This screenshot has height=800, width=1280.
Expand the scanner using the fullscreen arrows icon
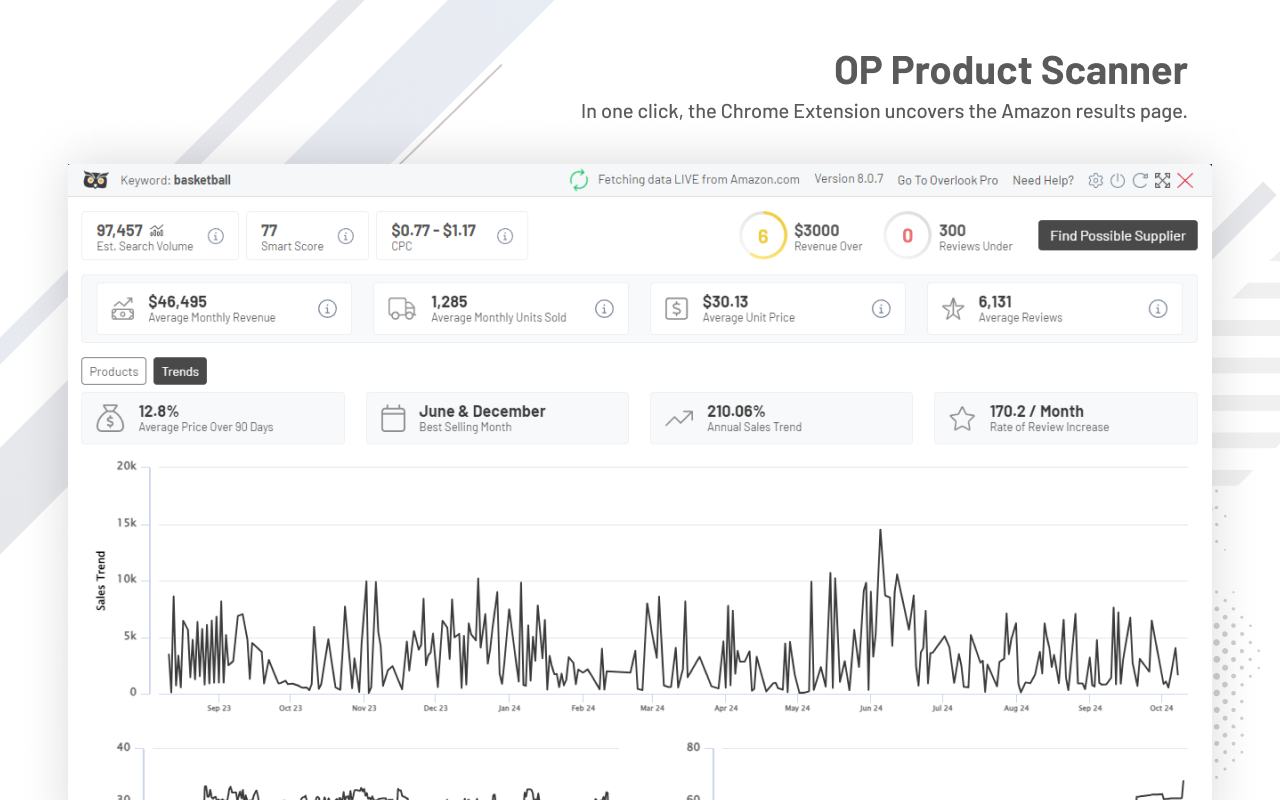click(1162, 180)
